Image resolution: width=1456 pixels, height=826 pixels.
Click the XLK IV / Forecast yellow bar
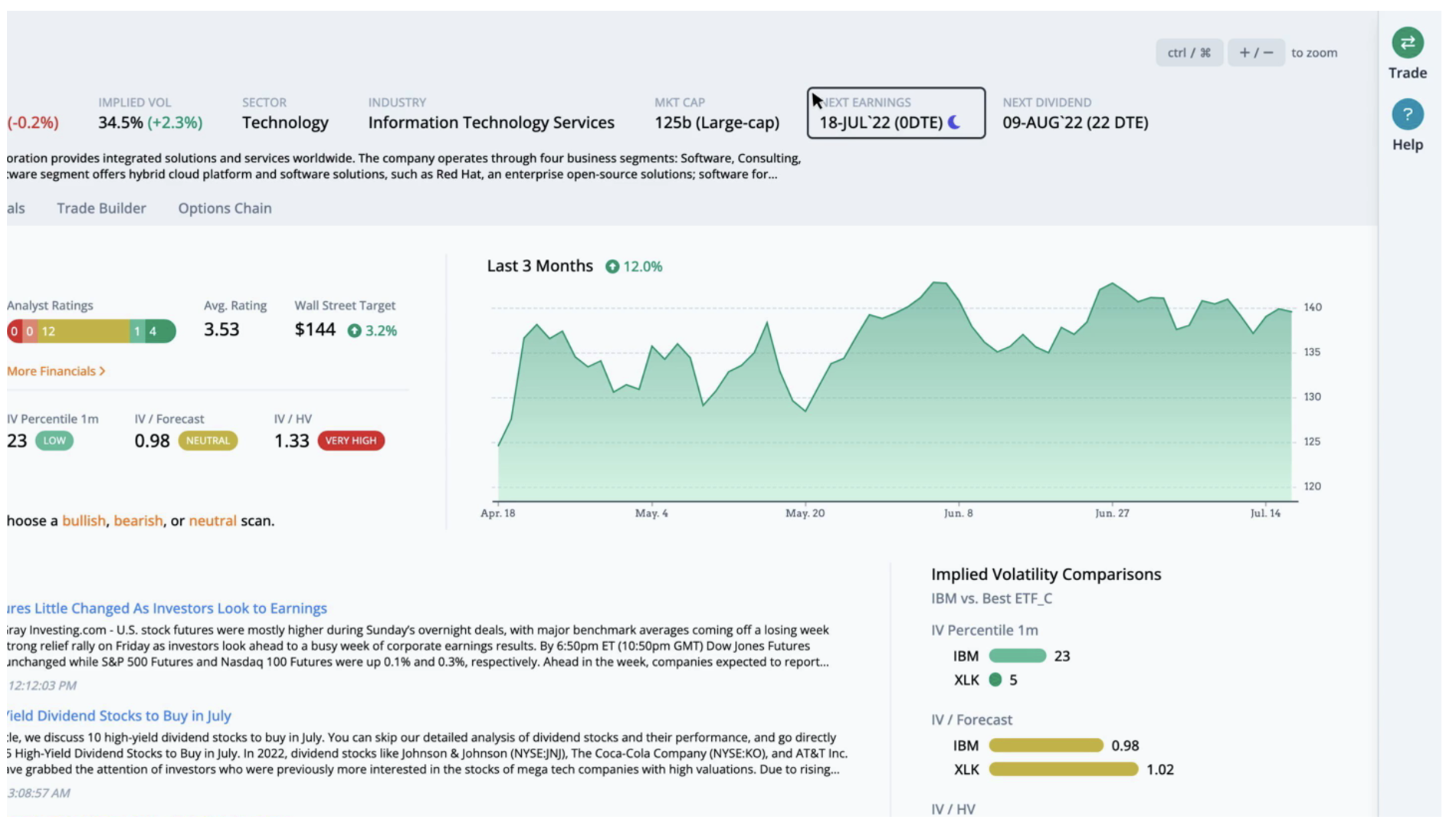coord(1063,769)
